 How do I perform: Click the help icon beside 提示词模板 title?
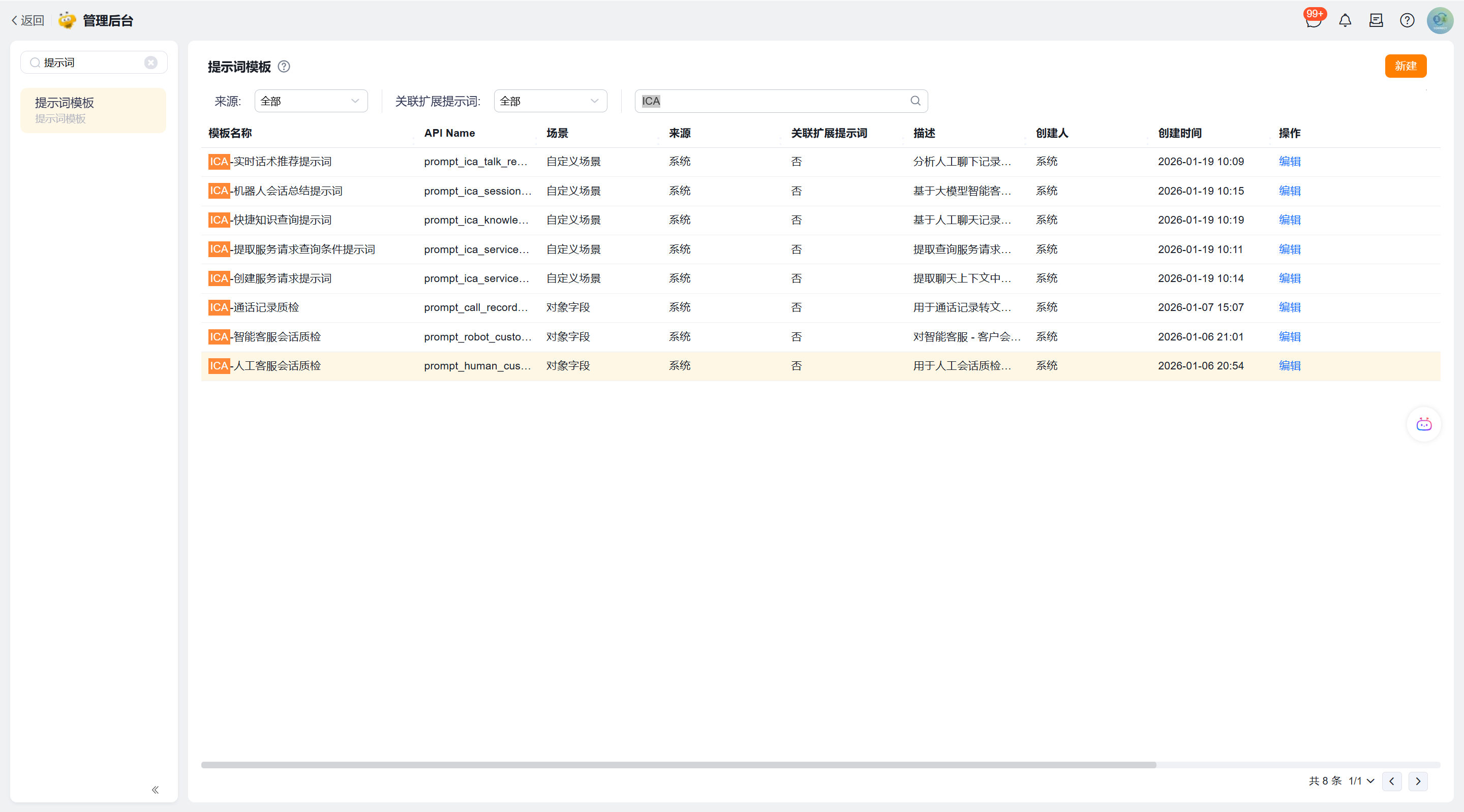(284, 67)
